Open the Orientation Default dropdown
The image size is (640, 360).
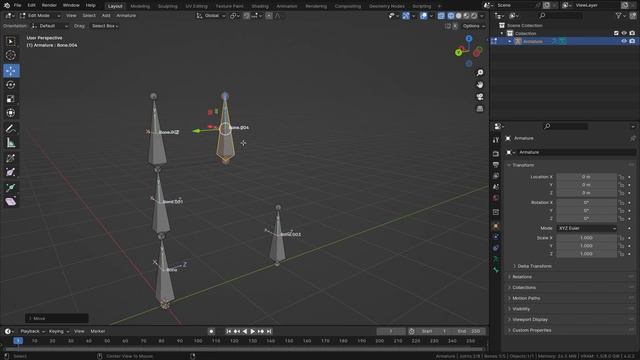click(x=49, y=26)
